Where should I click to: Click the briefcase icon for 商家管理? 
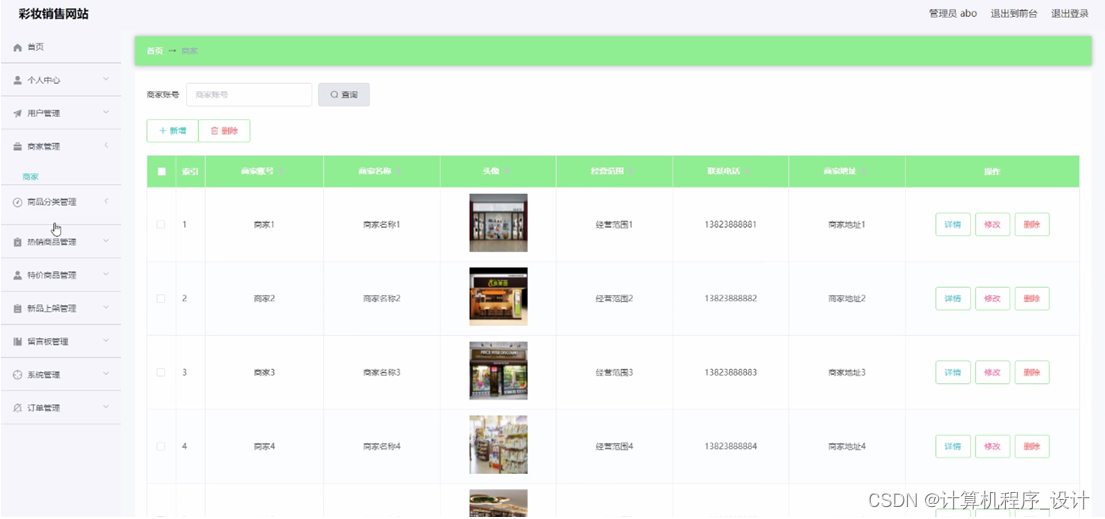18,147
